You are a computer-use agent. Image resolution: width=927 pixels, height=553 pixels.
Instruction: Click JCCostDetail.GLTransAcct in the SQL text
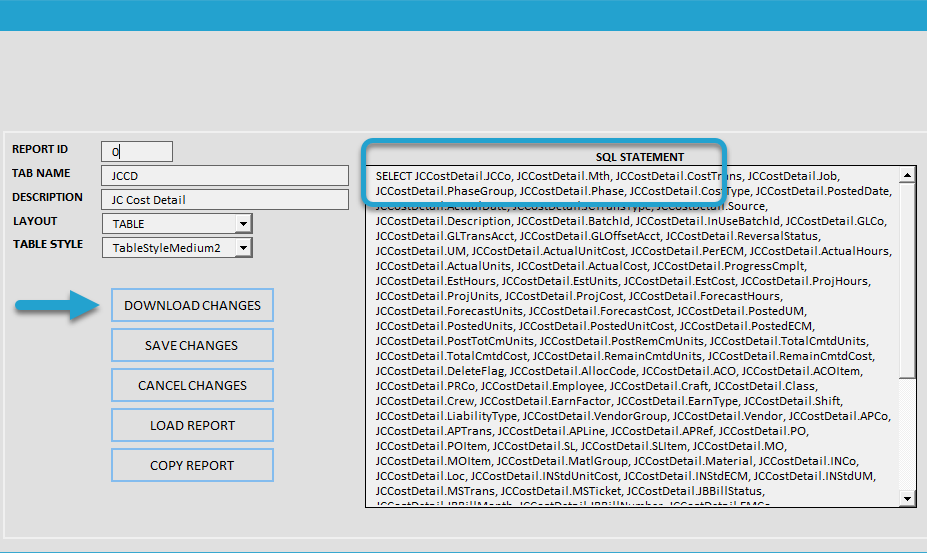tap(445, 236)
